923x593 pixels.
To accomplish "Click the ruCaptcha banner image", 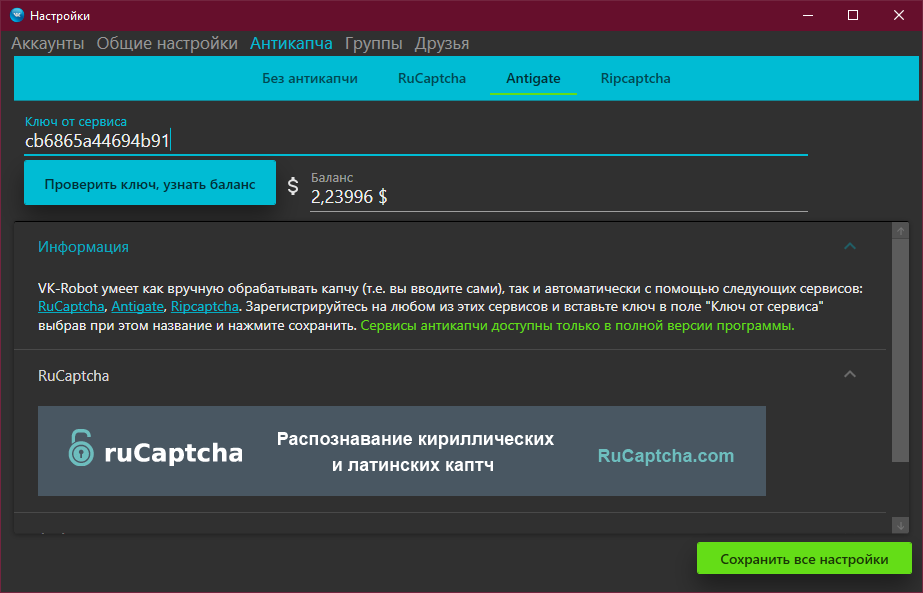I will tap(401, 451).
